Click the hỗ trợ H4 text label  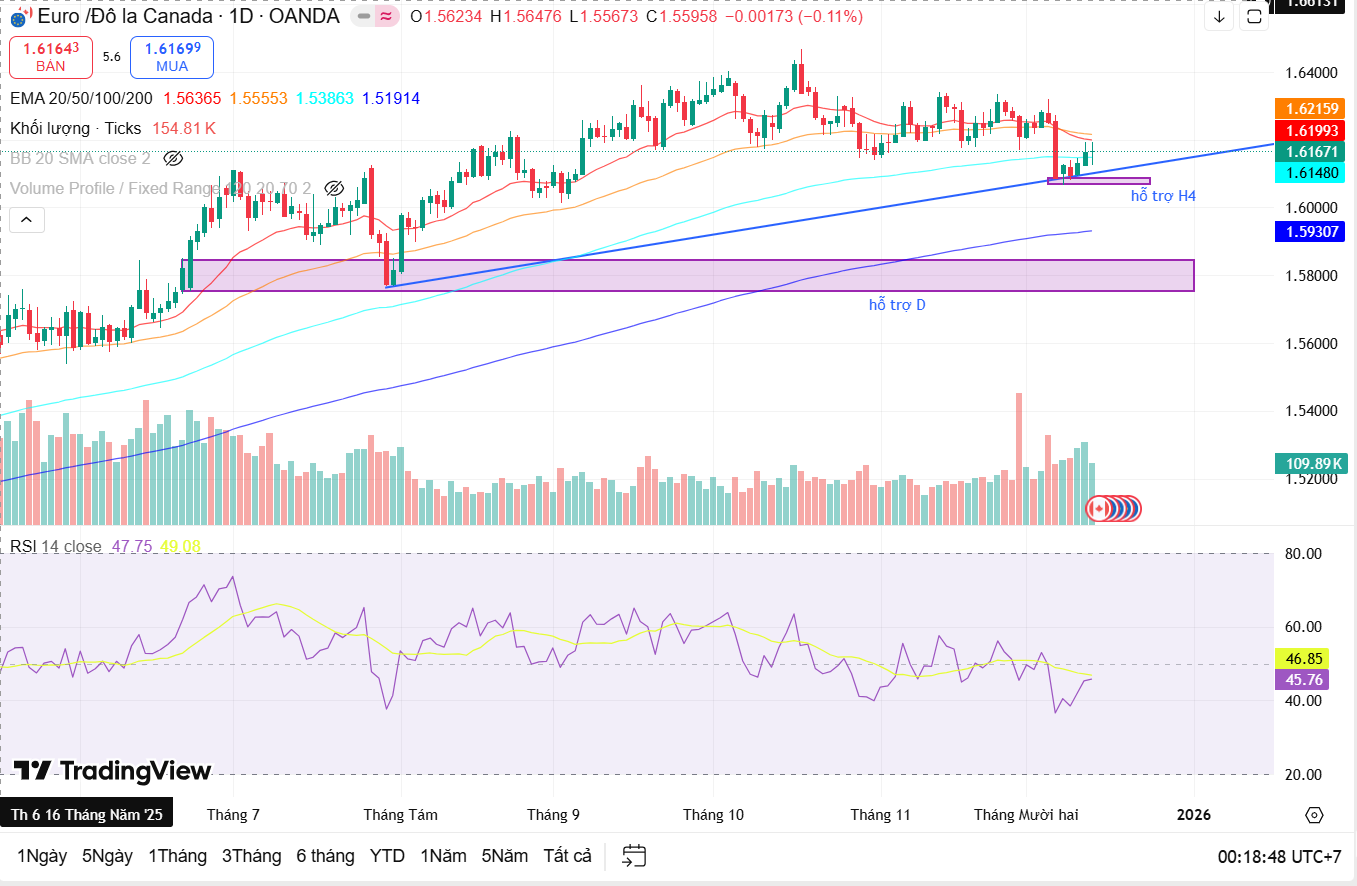(x=1163, y=197)
